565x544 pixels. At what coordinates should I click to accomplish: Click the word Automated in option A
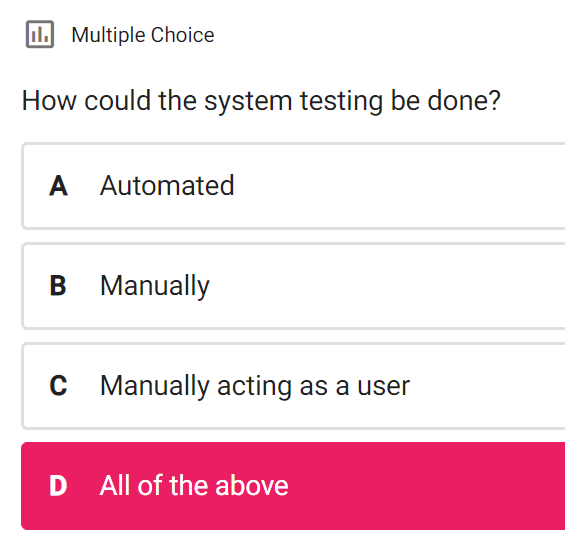167,186
